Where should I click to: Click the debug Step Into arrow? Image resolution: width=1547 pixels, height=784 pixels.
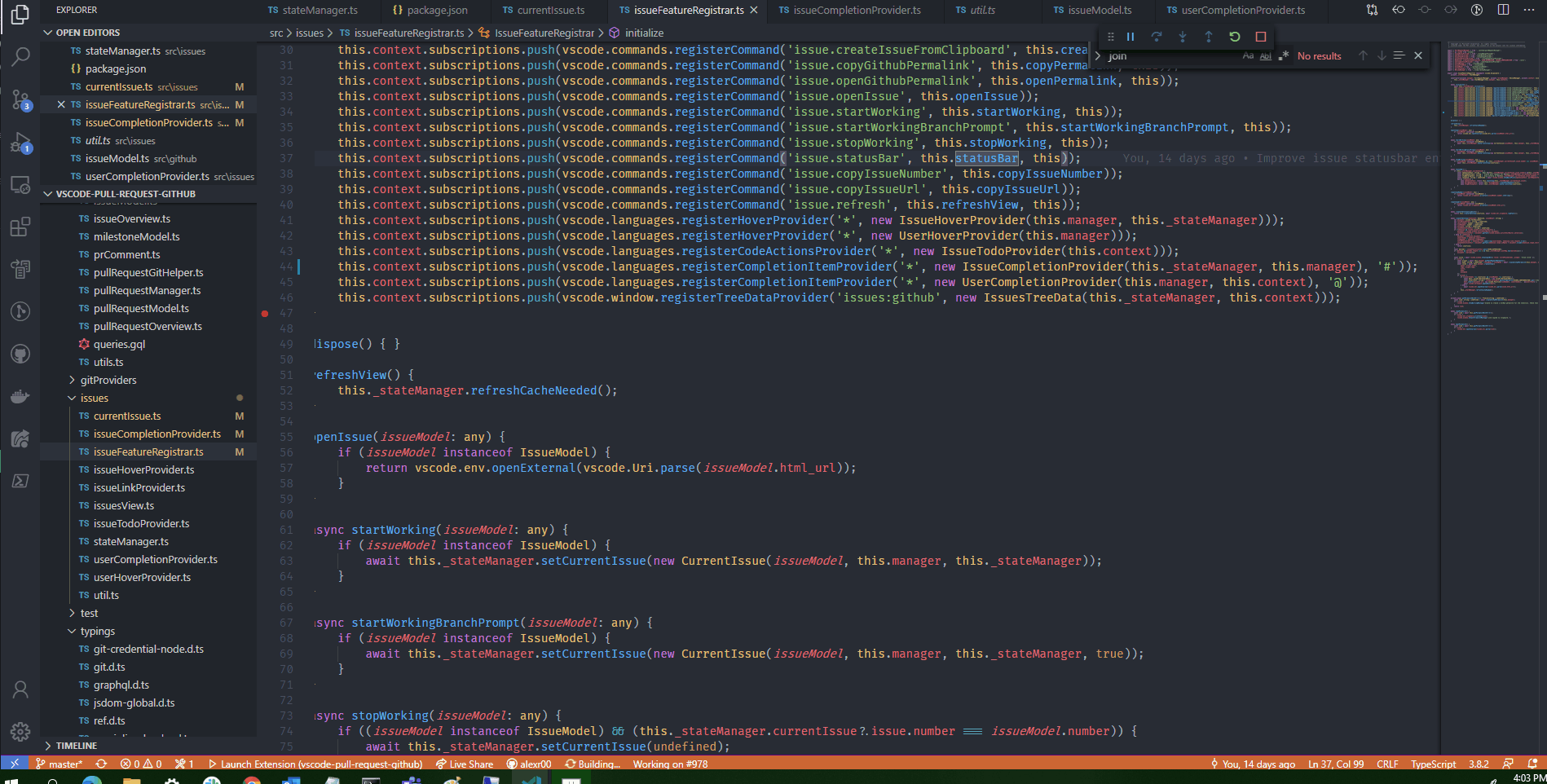click(x=1182, y=37)
